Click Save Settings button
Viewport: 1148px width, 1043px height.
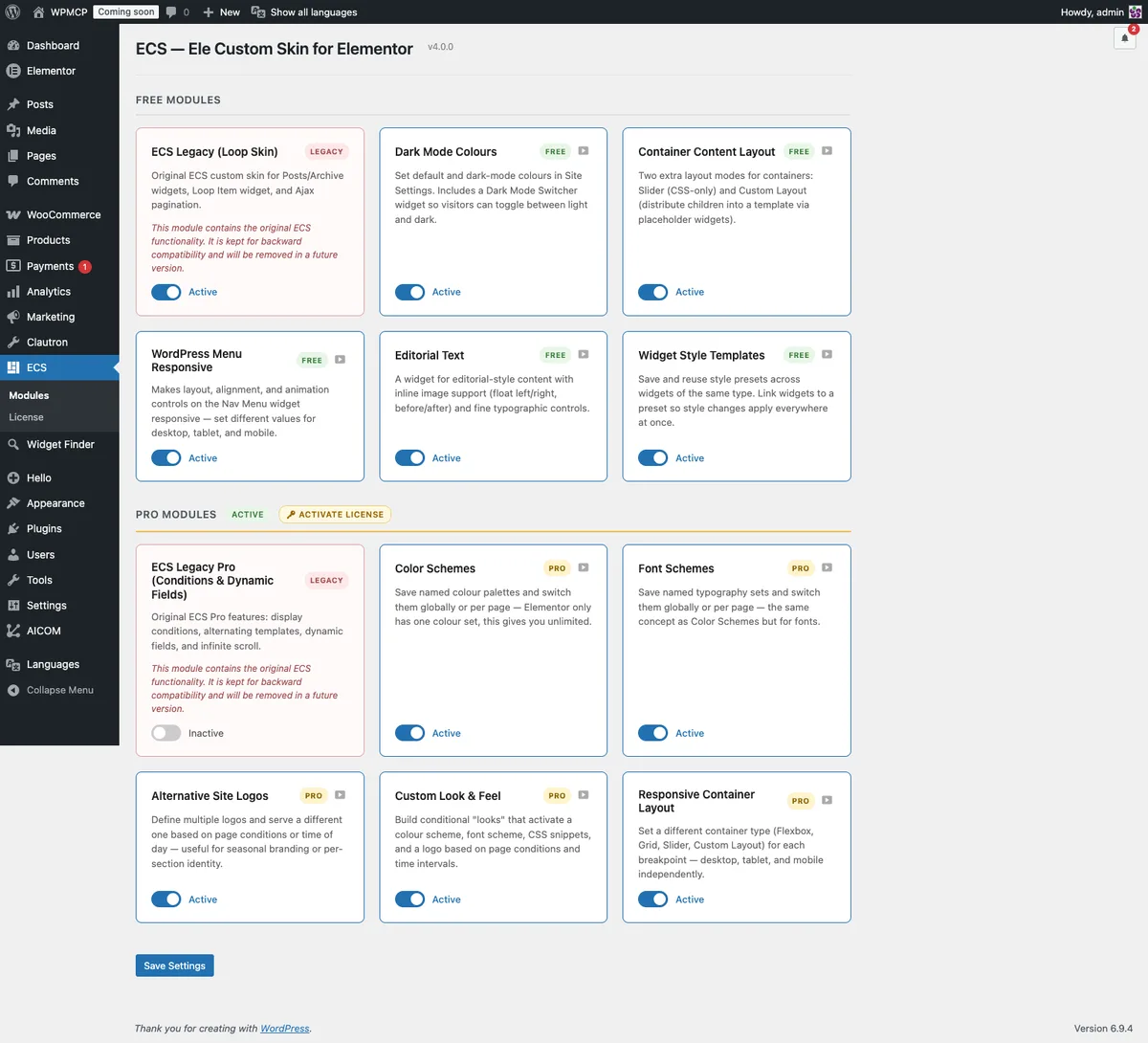[x=174, y=965]
